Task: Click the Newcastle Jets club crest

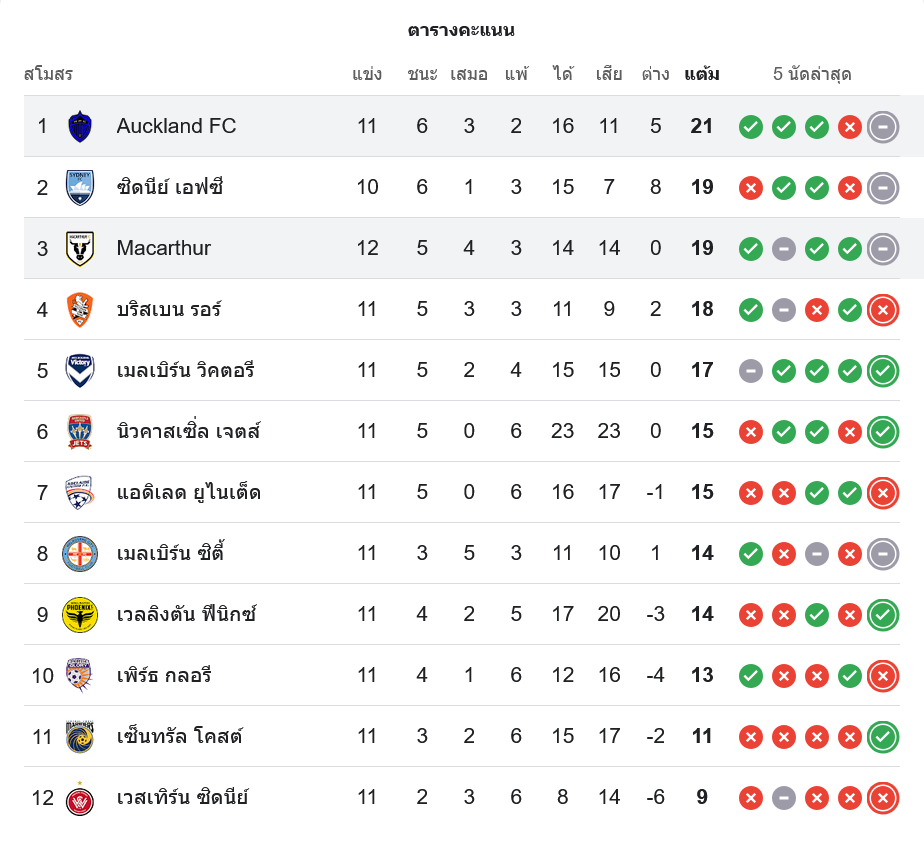Action: [x=80, y=431]
